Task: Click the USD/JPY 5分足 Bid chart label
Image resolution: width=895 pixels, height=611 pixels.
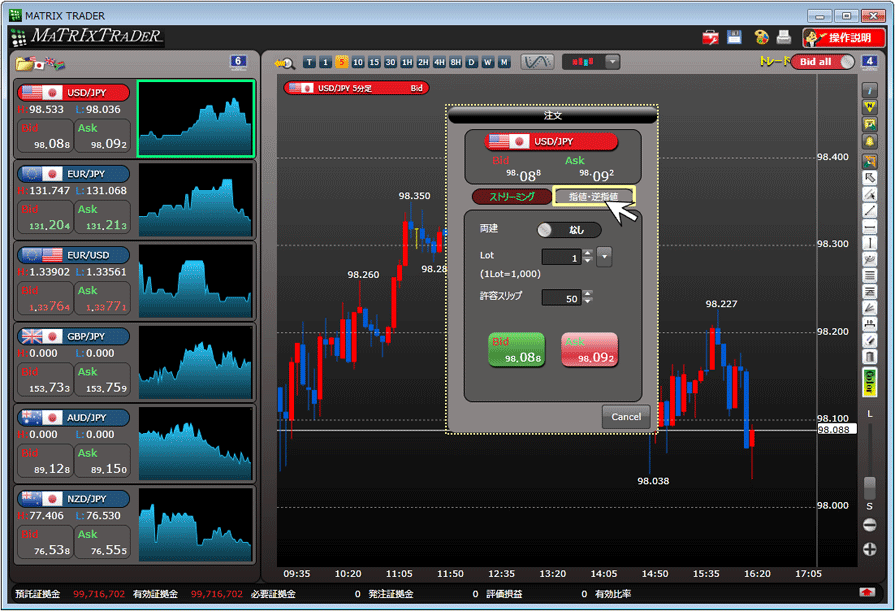Action: [x=356, y=88]
